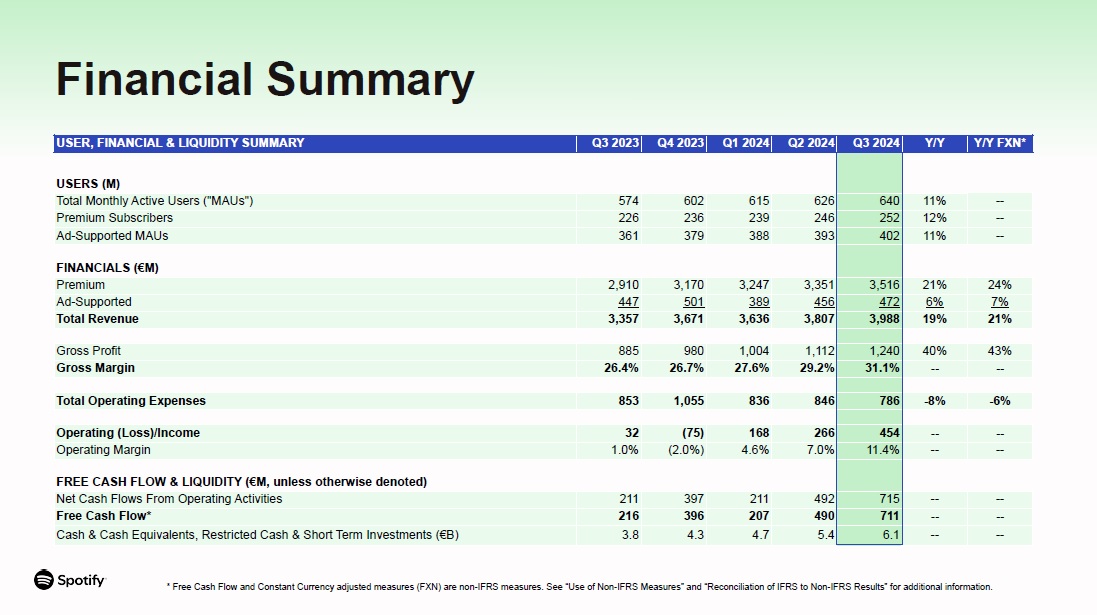Click the Spotify logo icon
Image resolution: width=1097 pixels, height=615 pixels.
pos(44,580)
